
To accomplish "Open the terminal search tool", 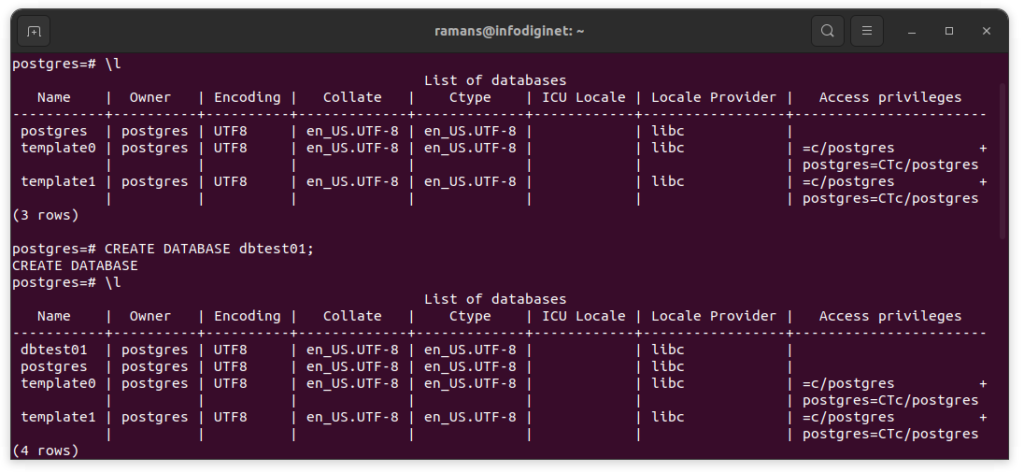I will pos(827,31).
